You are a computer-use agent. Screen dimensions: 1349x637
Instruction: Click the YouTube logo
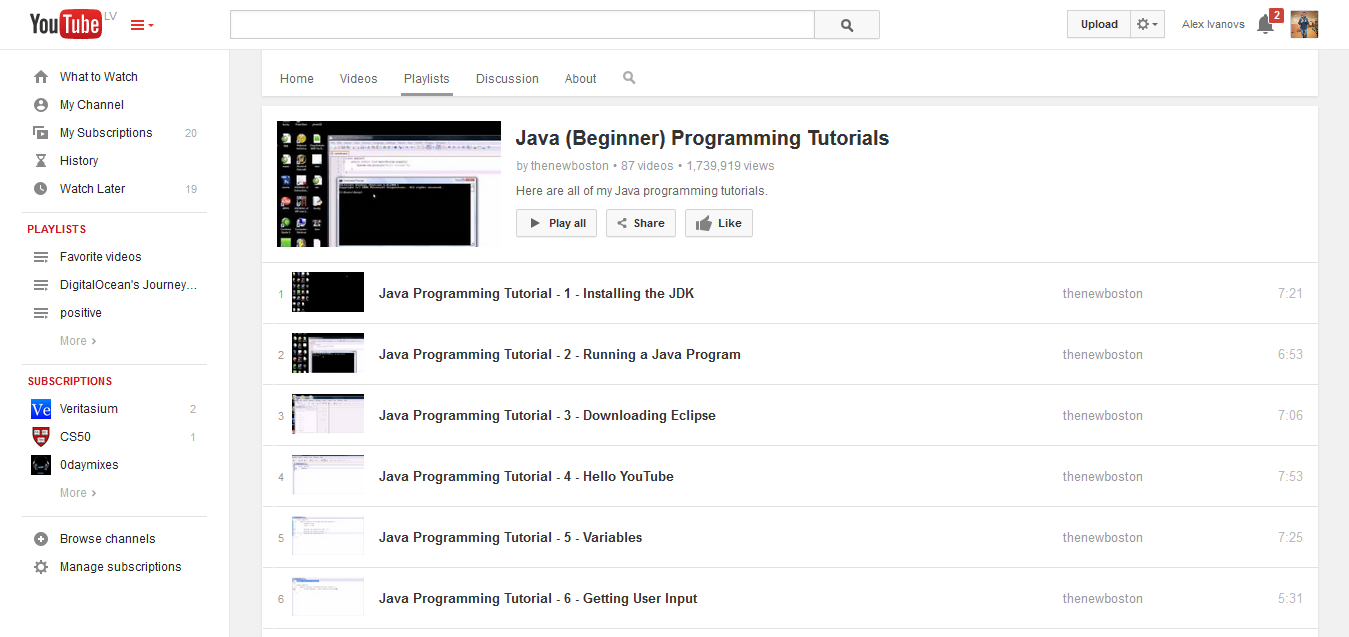[x=66, y=24]
